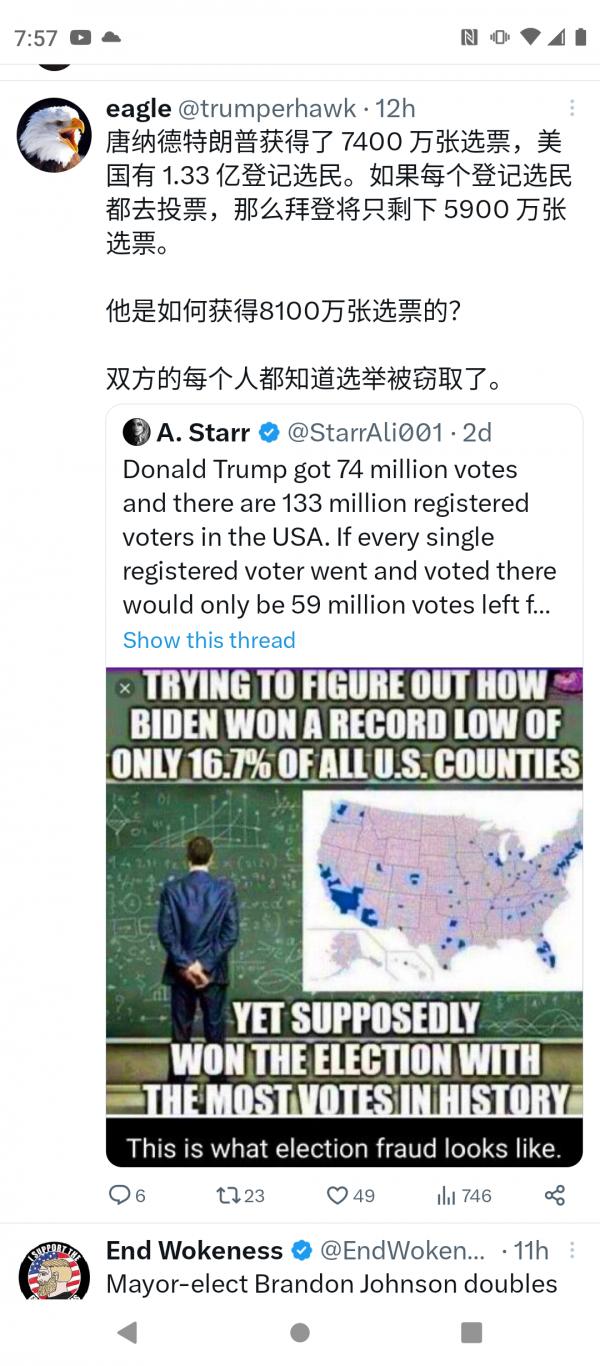This screenshot has height=1366, width=600.
Task: Open more options on eagle's tweet
Action: click(x=572, y=108)
